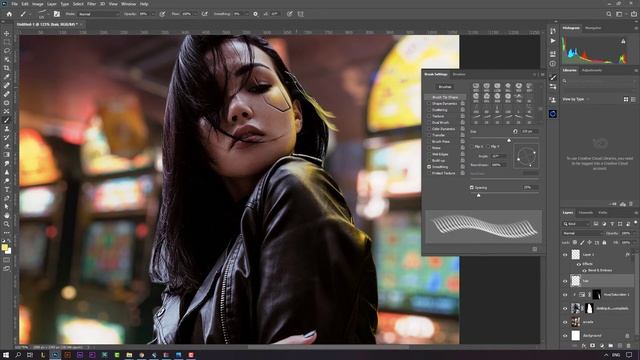Enable the Scattering checkbox
This screenshot has width=640, height=360.
(429, 110)
